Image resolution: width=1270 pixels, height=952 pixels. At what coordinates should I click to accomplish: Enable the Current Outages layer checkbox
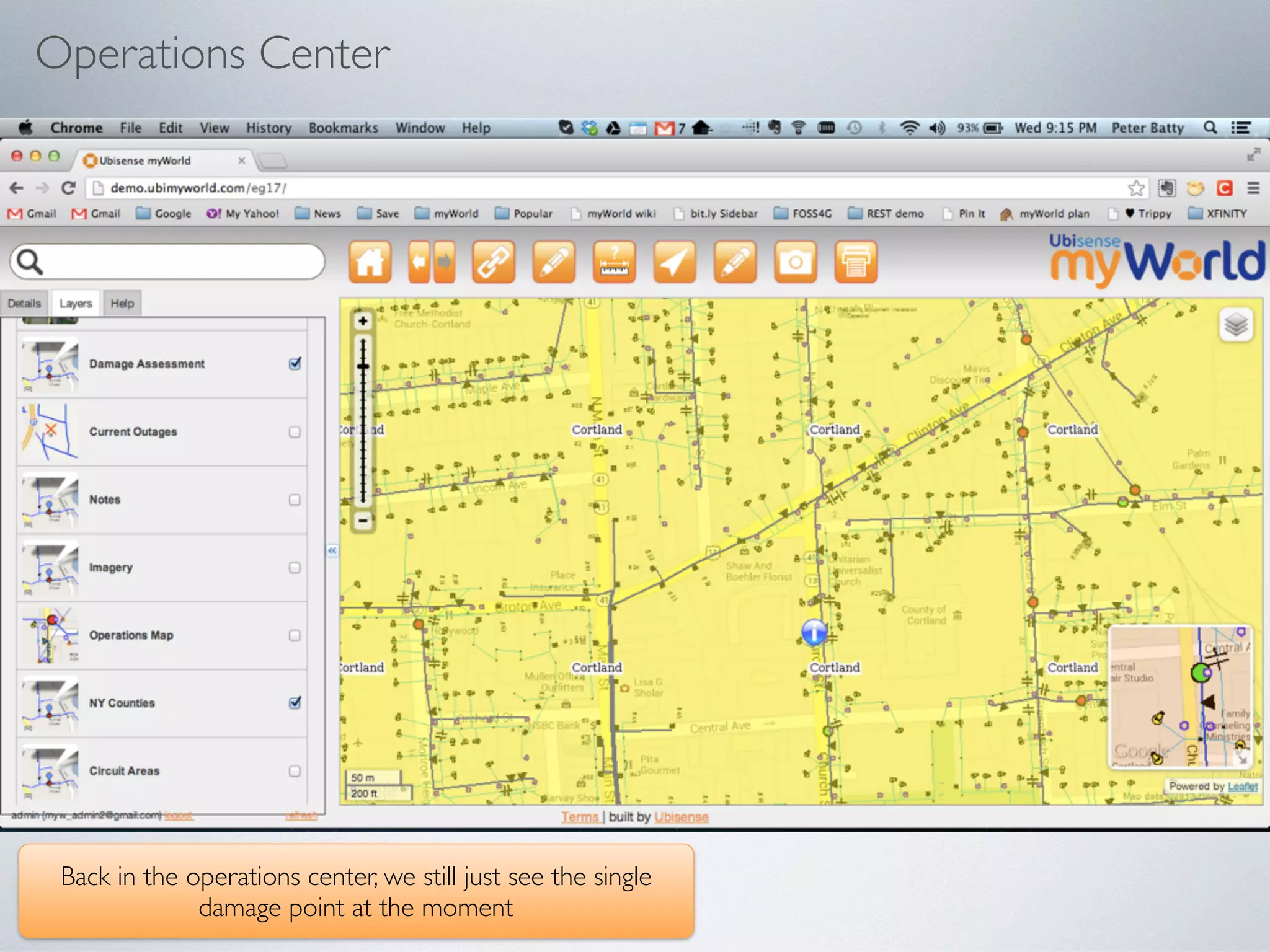[295, 432]
